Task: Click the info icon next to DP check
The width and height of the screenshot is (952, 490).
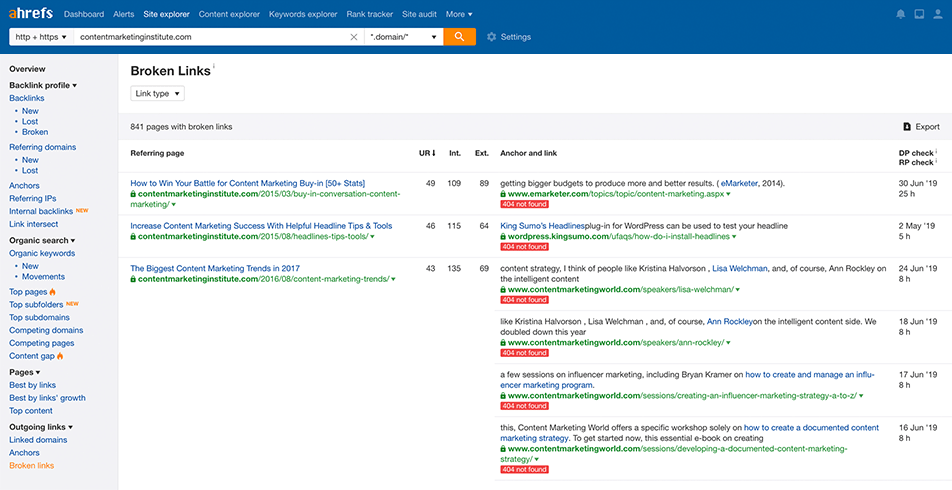Action: click(x=936, y=151)
